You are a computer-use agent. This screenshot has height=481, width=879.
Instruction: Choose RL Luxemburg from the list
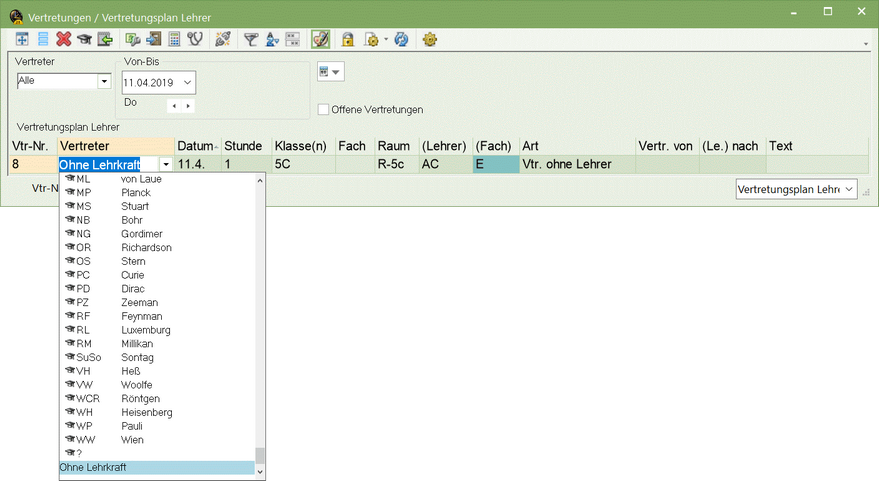pyautogui.click(x=157, y=330)
